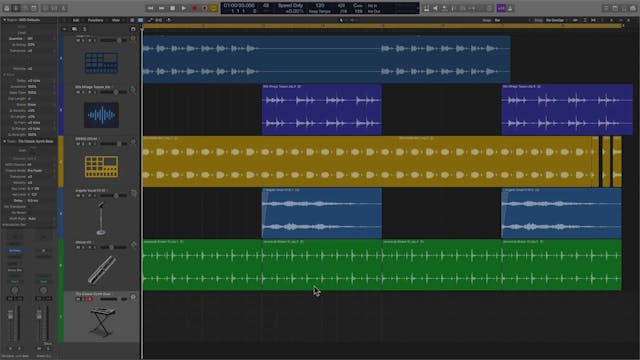Open the List Editors icon

(x=606, y=8)
